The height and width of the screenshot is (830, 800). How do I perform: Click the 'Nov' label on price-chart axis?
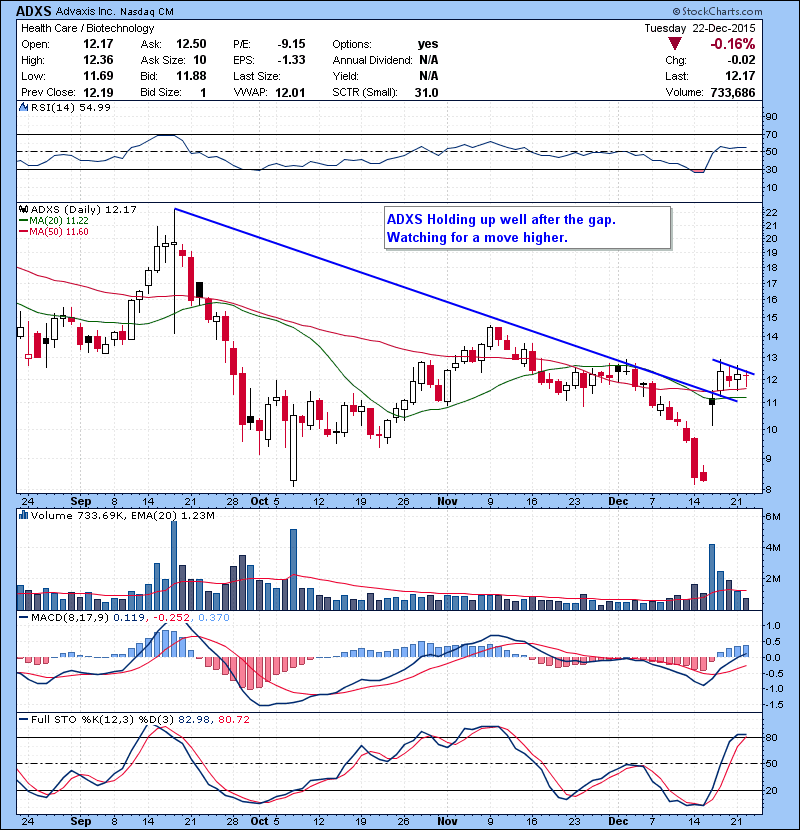[447, 501]
